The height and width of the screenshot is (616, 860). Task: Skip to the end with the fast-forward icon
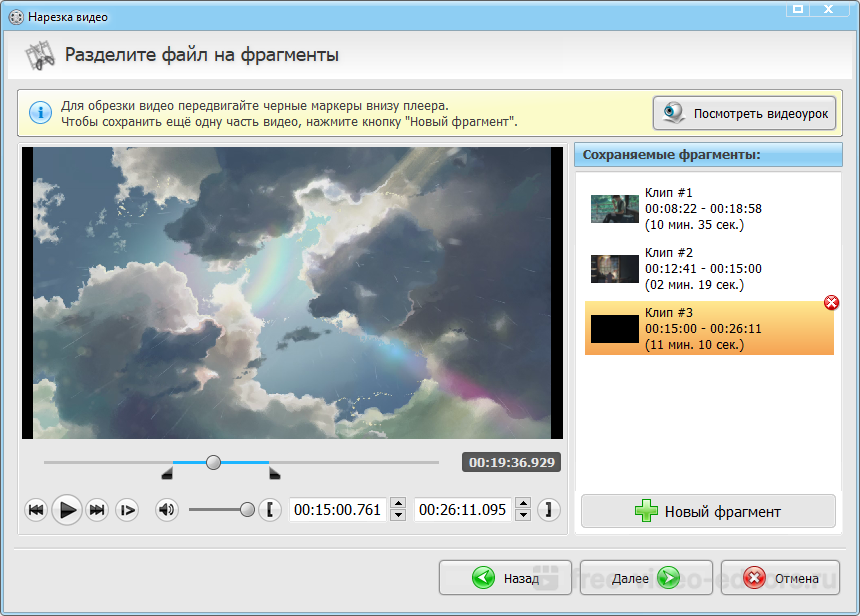pyautogui.click(x=97, y=510)
